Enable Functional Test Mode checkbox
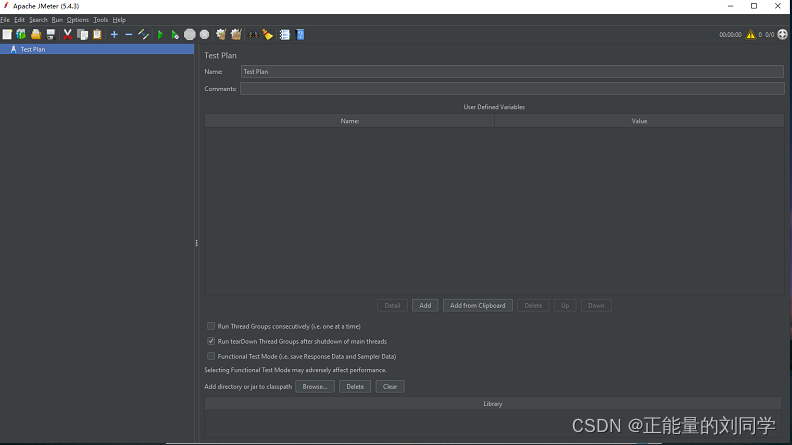This screenshot has width=792, height=445. [211, 356]
